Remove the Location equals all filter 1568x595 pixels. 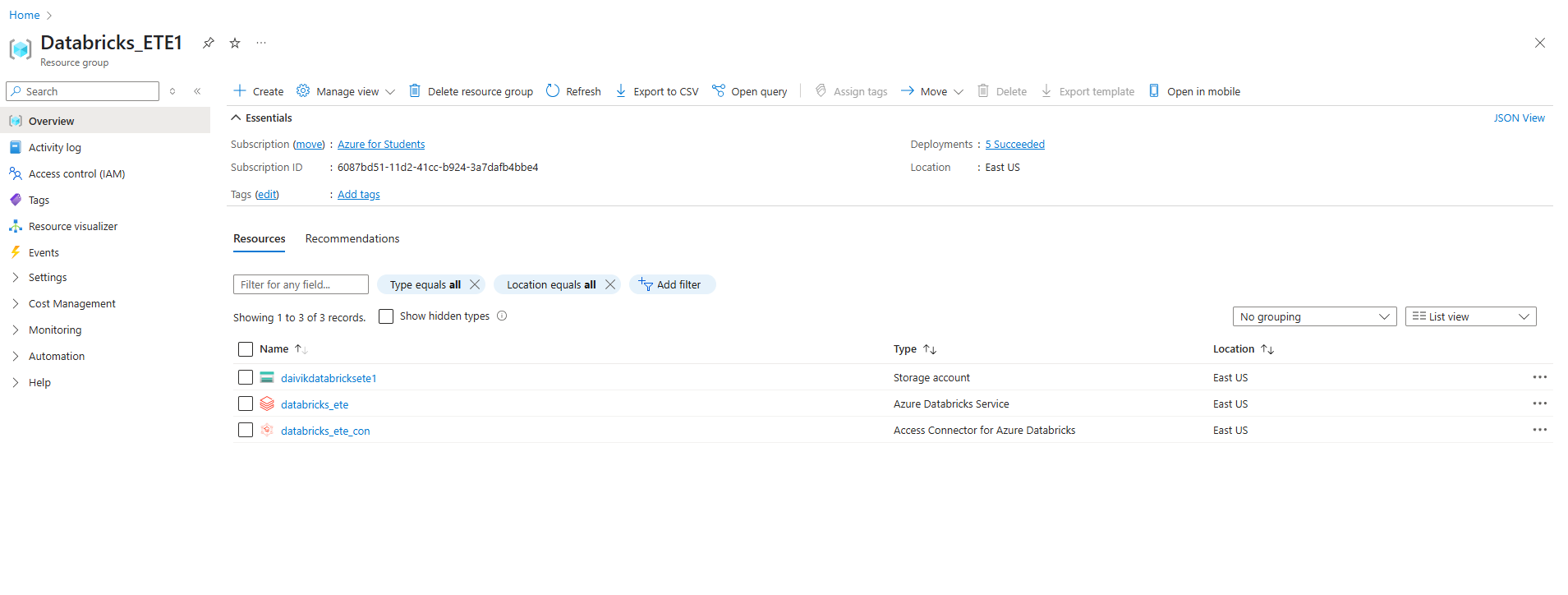[x=610, y=284]
